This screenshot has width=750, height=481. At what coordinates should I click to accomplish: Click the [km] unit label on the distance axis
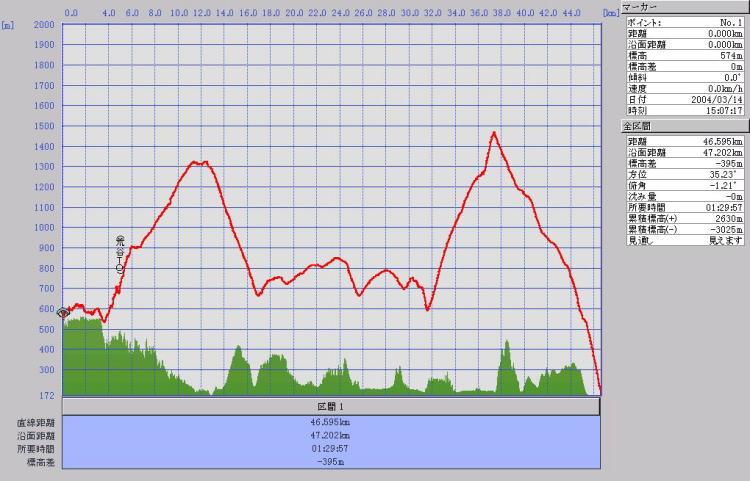pos(611,13)
